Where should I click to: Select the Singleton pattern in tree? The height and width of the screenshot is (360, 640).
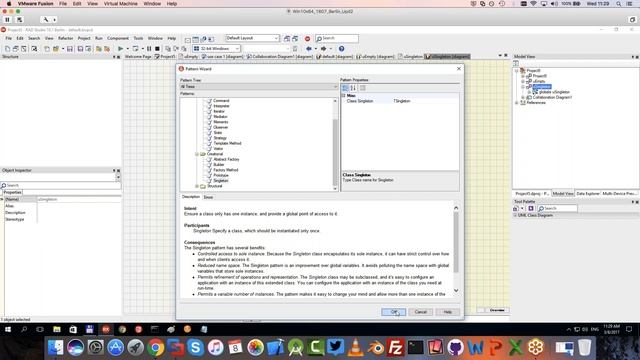click(x=221, y=180)
